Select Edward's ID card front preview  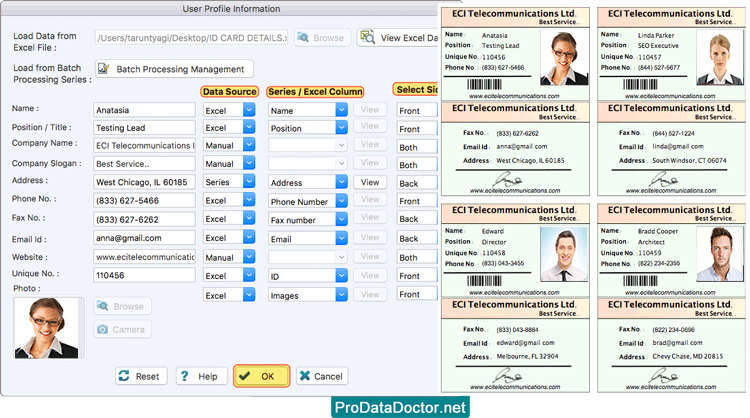tap(515, 250)
